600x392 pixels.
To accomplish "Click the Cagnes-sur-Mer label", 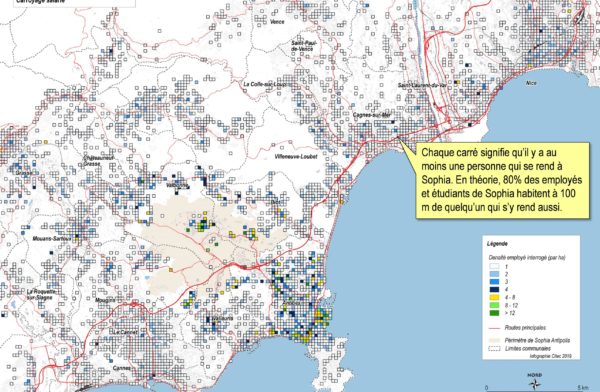I will (372, 114).
